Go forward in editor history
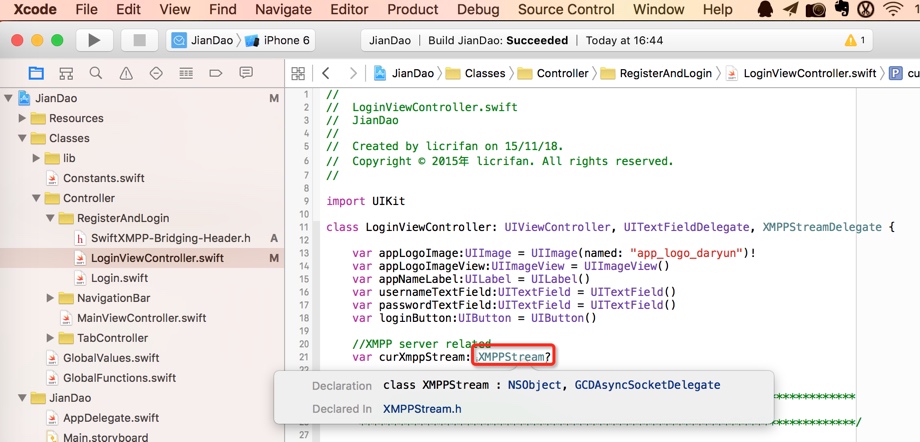The width and height of the screenshot is (920, 442). click(353, 73)
